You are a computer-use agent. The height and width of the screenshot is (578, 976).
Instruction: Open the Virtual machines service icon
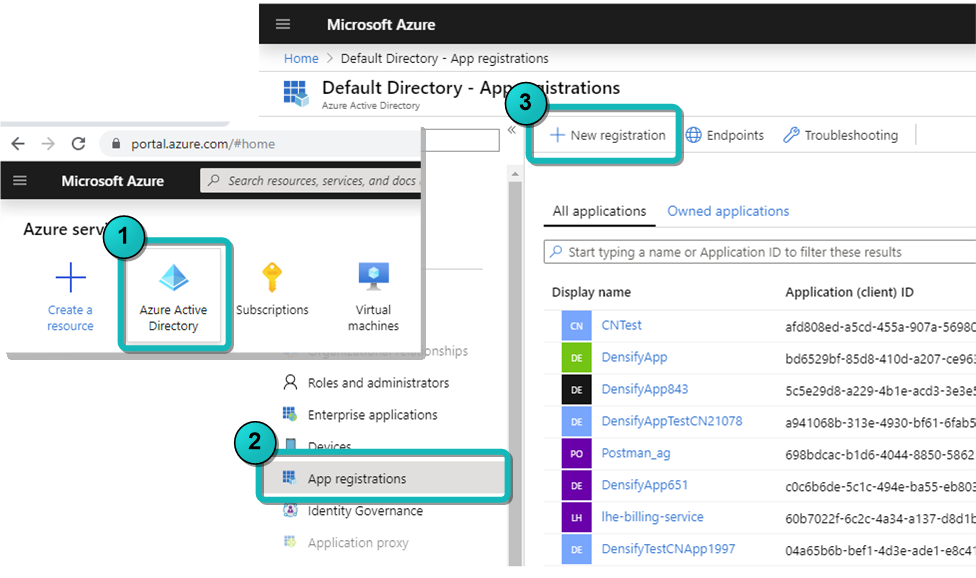click(373, 277)
